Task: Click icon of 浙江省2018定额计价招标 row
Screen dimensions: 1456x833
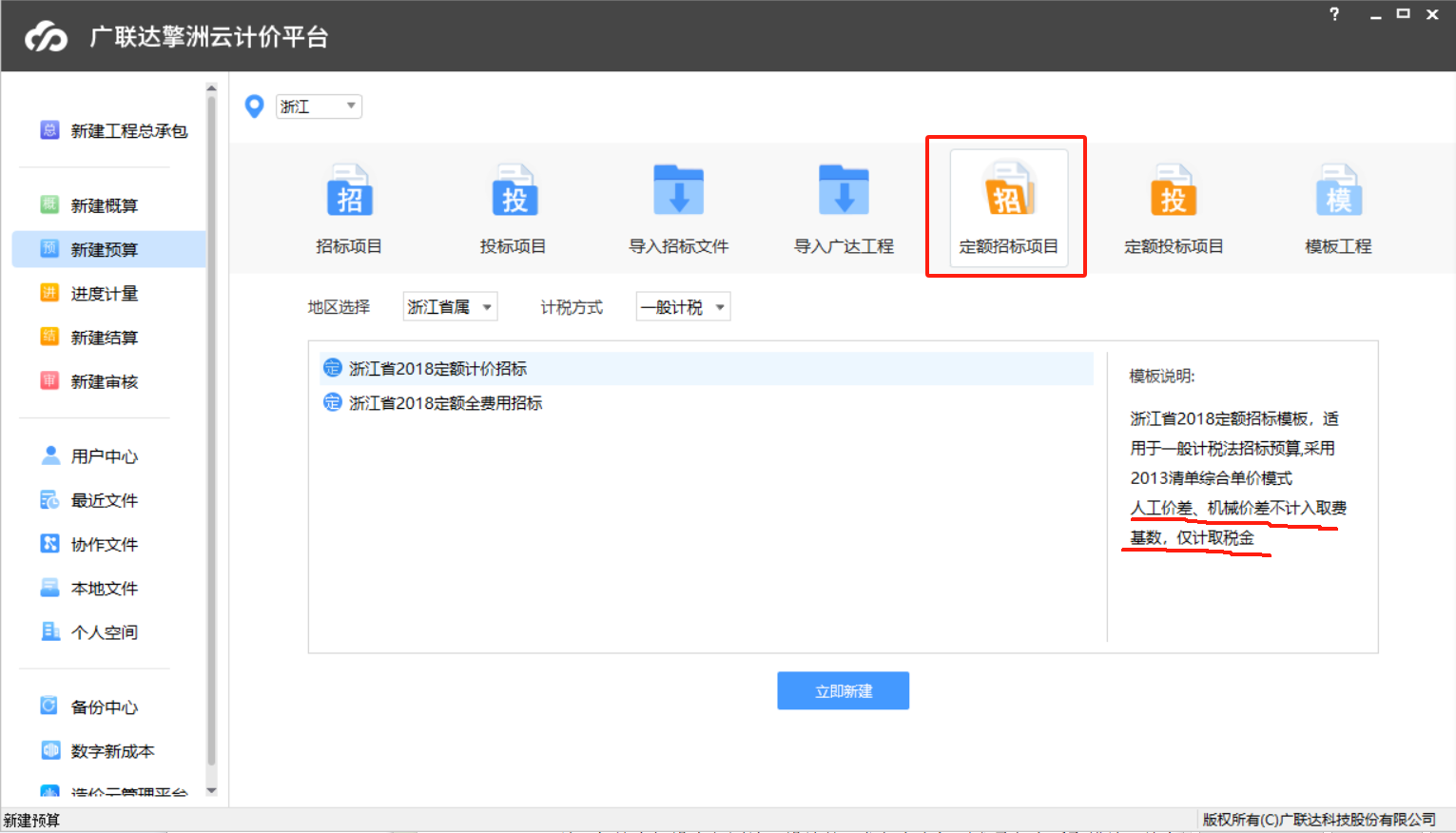Action: pyautogui.click(x=332, y=368)
